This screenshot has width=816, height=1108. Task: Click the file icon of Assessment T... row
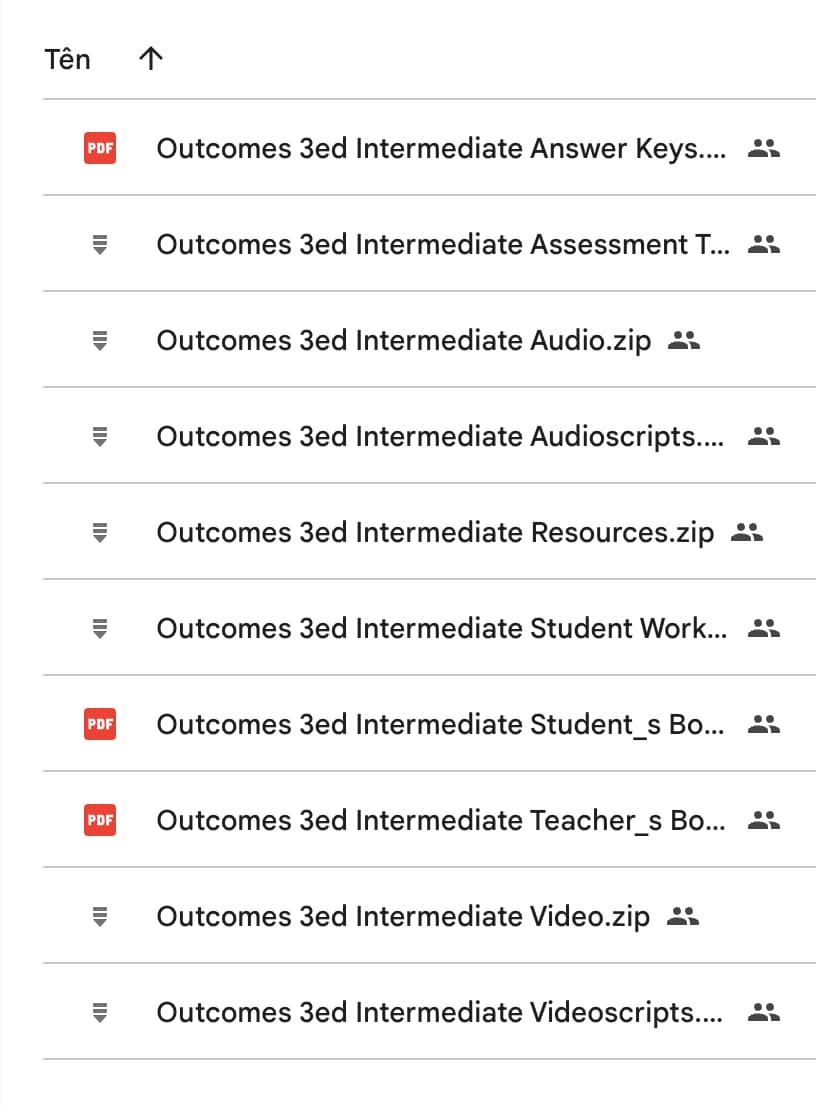click(x=100, y=244)
